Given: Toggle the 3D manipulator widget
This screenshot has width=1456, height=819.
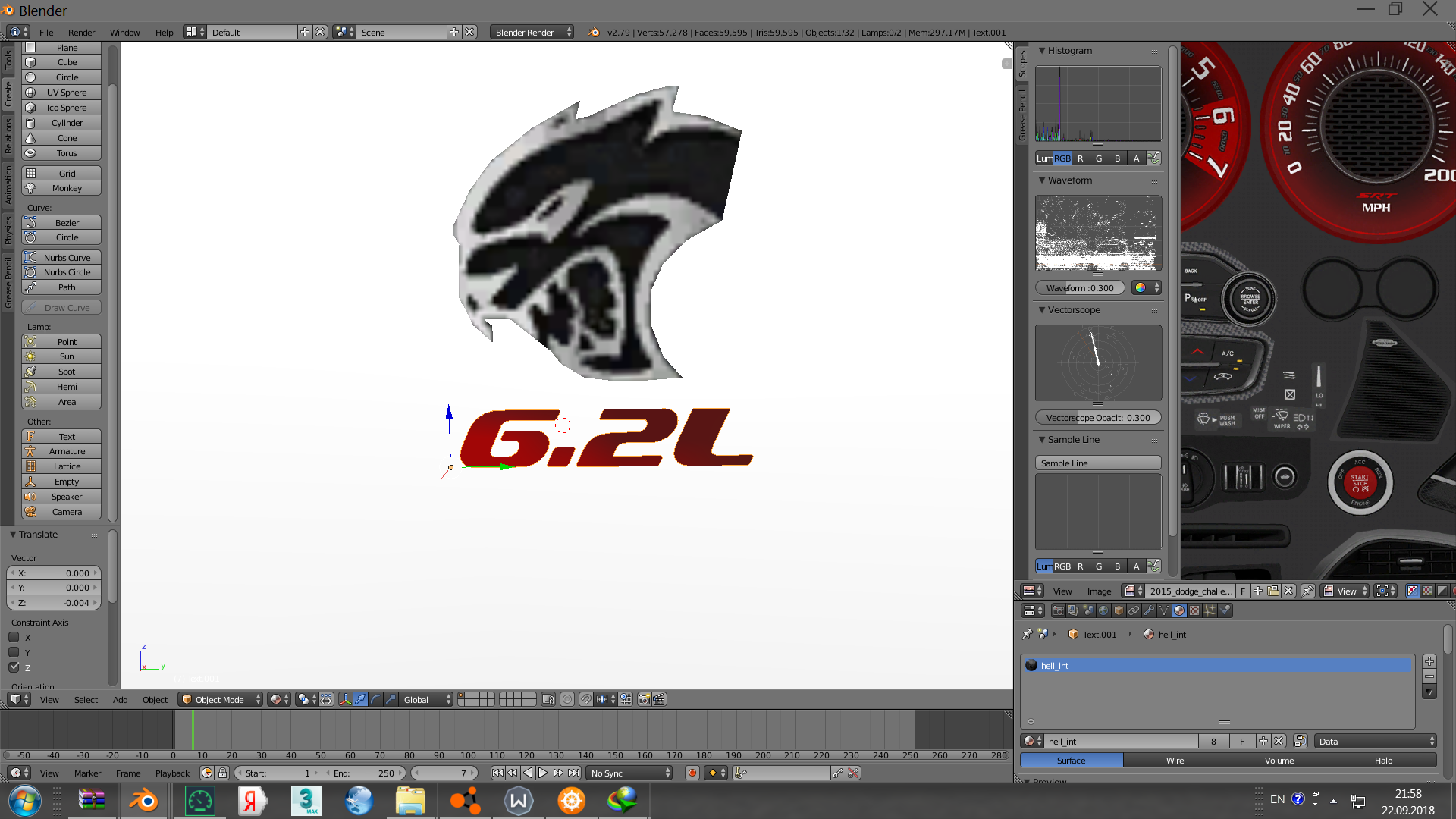Looking at the screenshot, I should pyautogui.click(x=345, y=699).
